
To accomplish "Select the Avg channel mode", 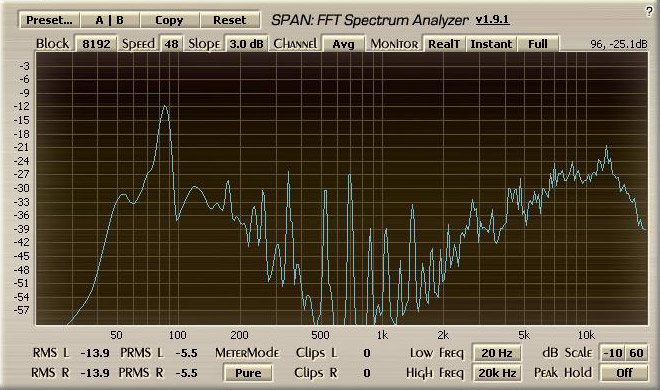I will tap(343, 44).
